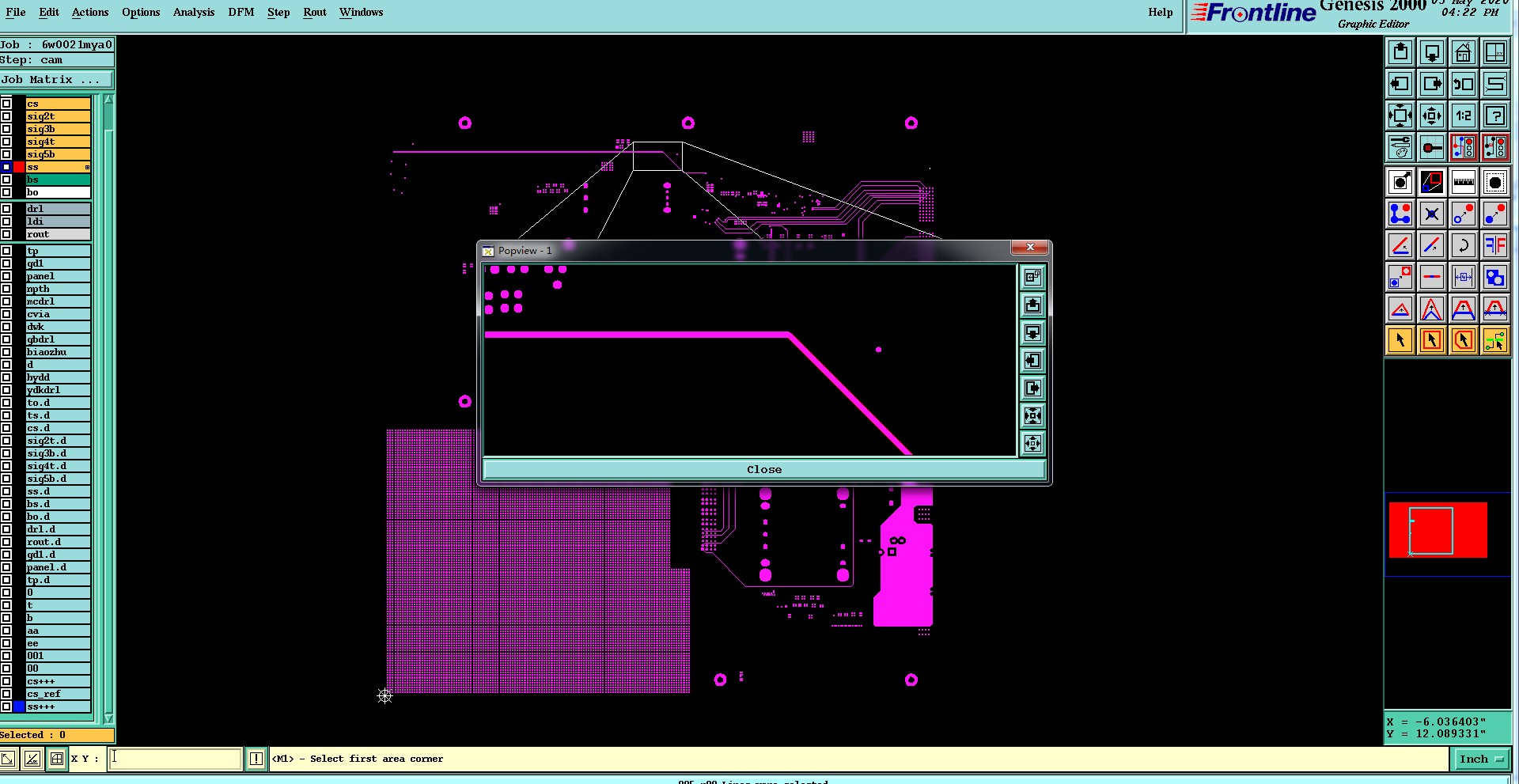
Task: Click the layer list scroll down arrow
Action: point(108,718)
